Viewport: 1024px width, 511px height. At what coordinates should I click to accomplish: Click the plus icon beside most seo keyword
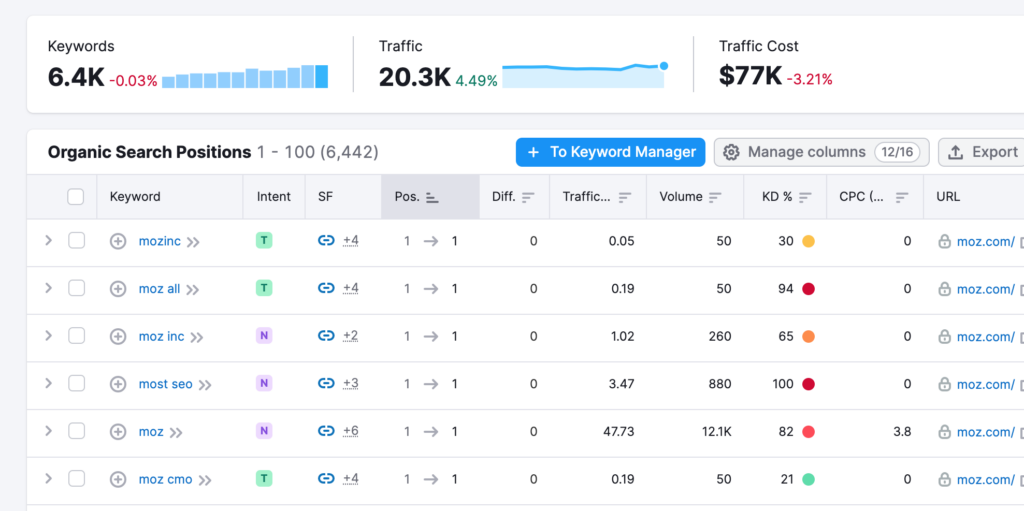118,384
